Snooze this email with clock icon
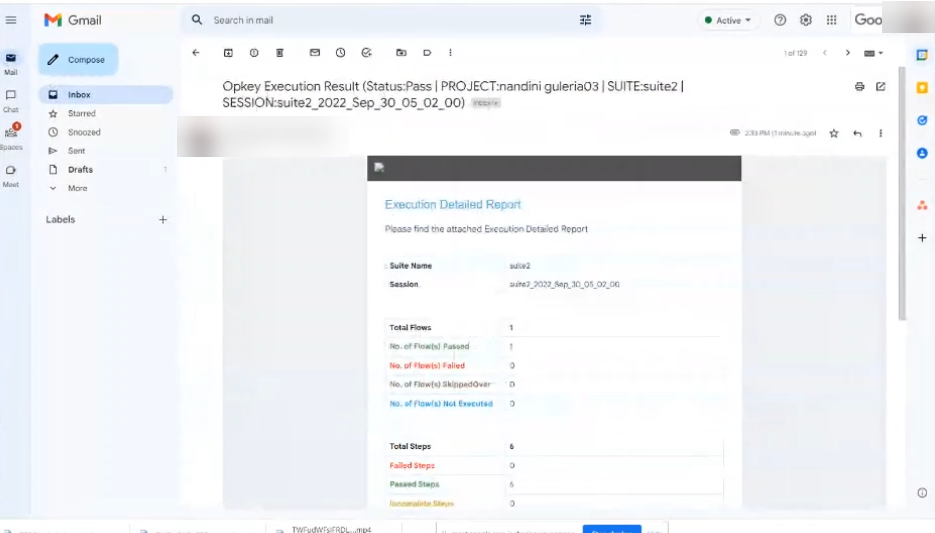This screenshot has height=533, width=935. tap(340, 52)
